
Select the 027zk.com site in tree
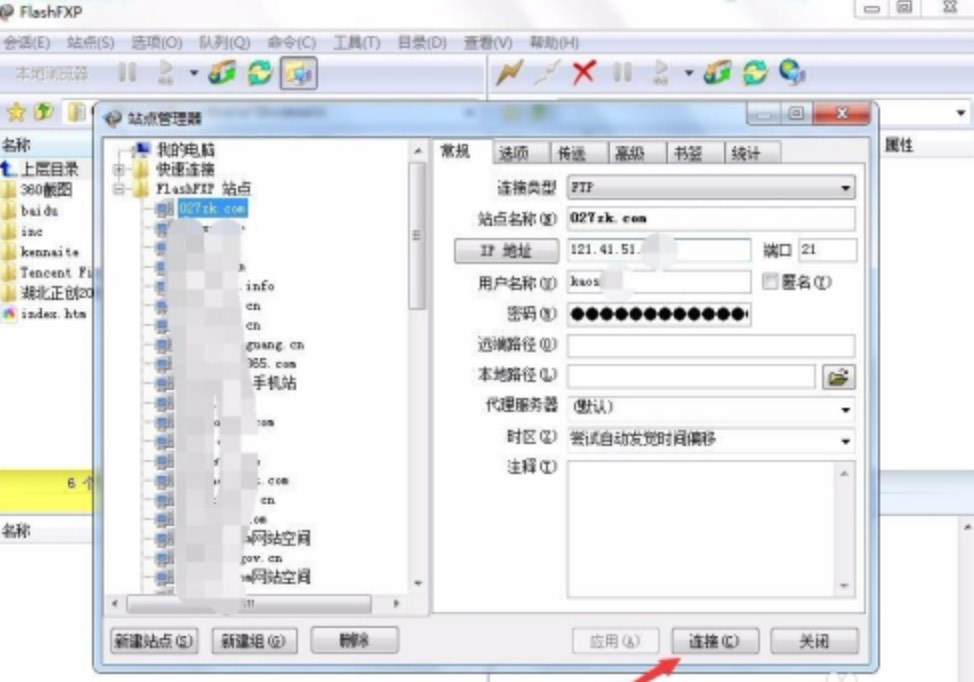pos(212,208)
